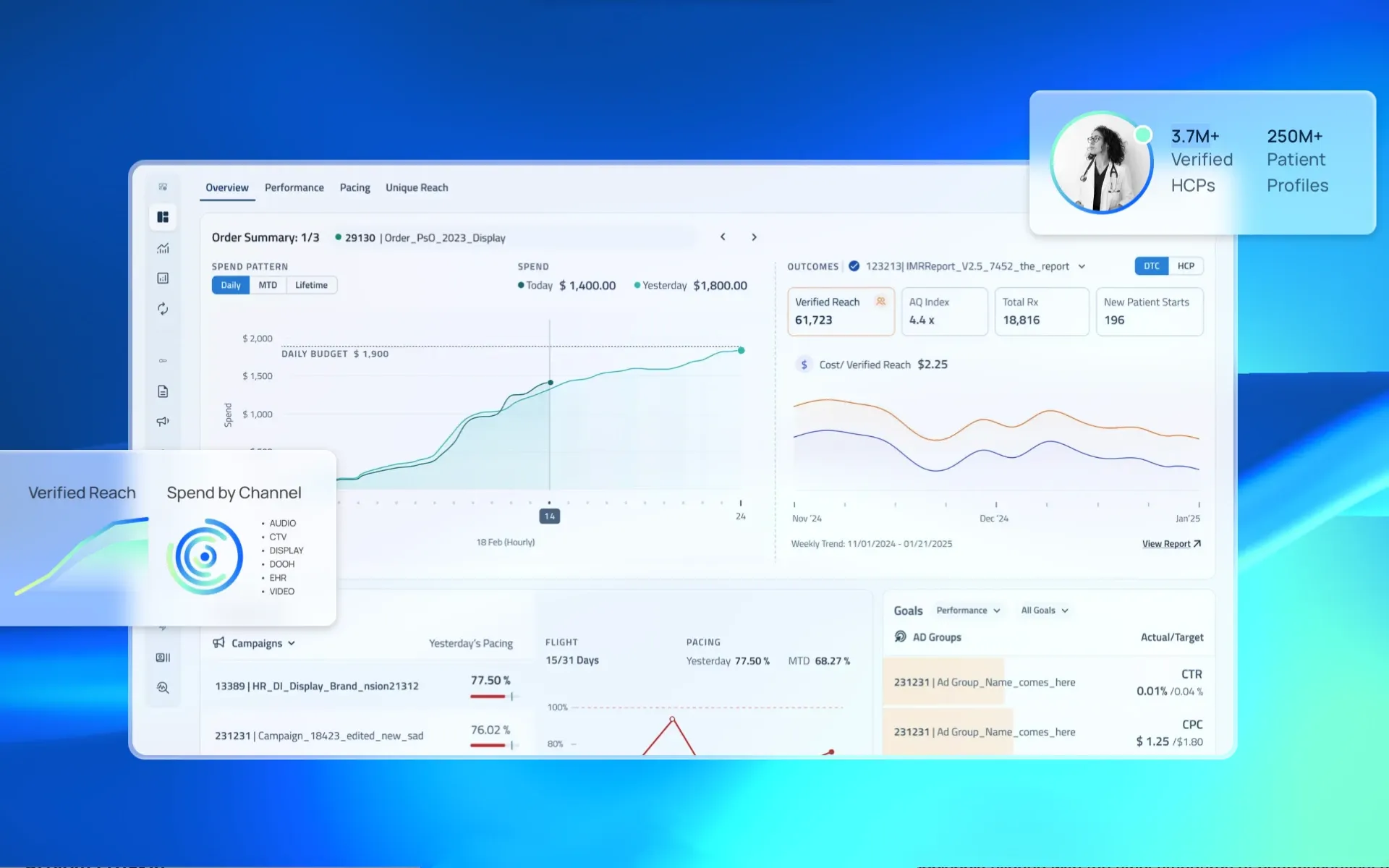Switch spend pattern to MTD
The width and height of the screenshot is (1389, 868).
pos(268,285)
